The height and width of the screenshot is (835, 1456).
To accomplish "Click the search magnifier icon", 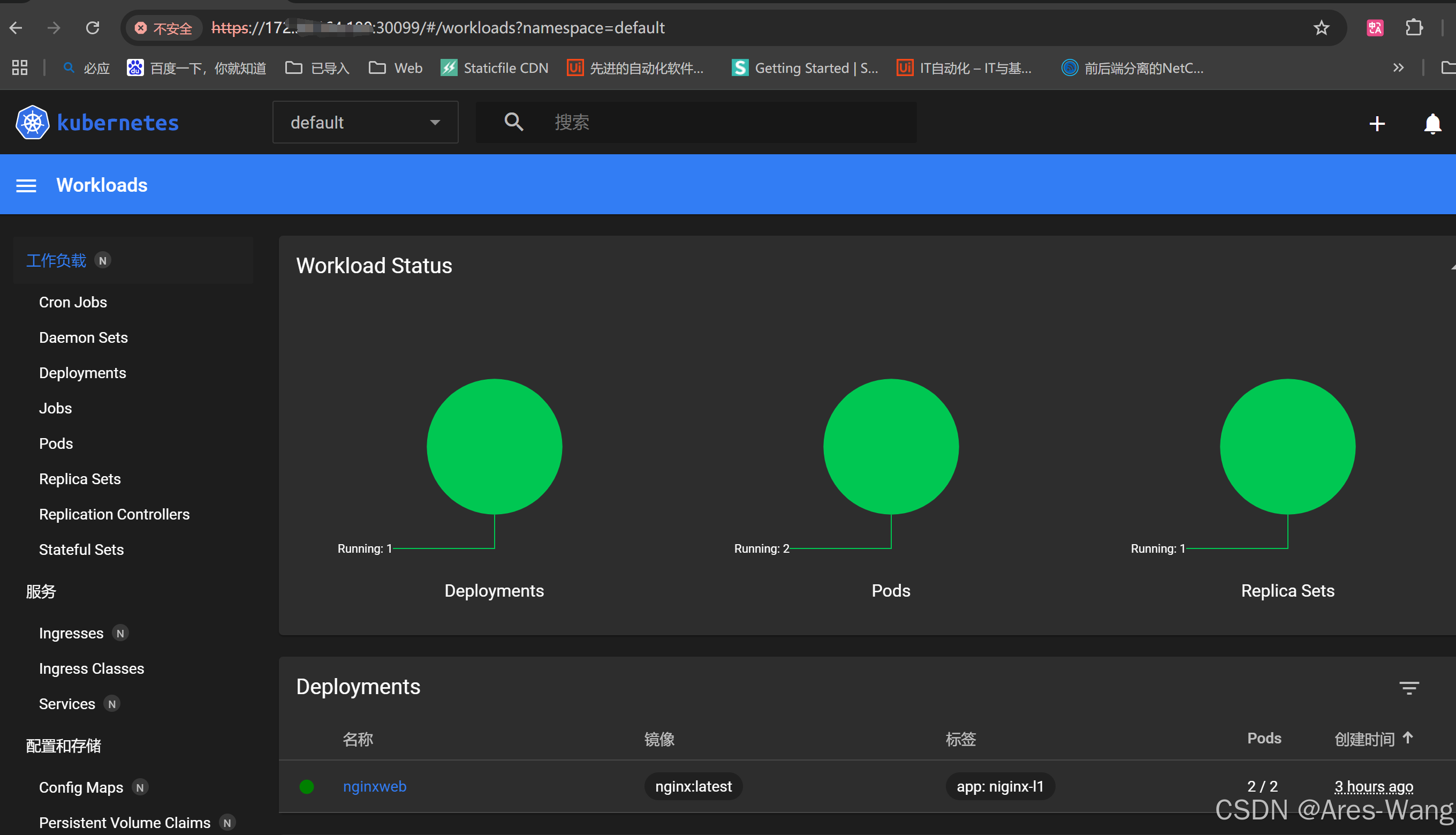I will tap(513, 122).
